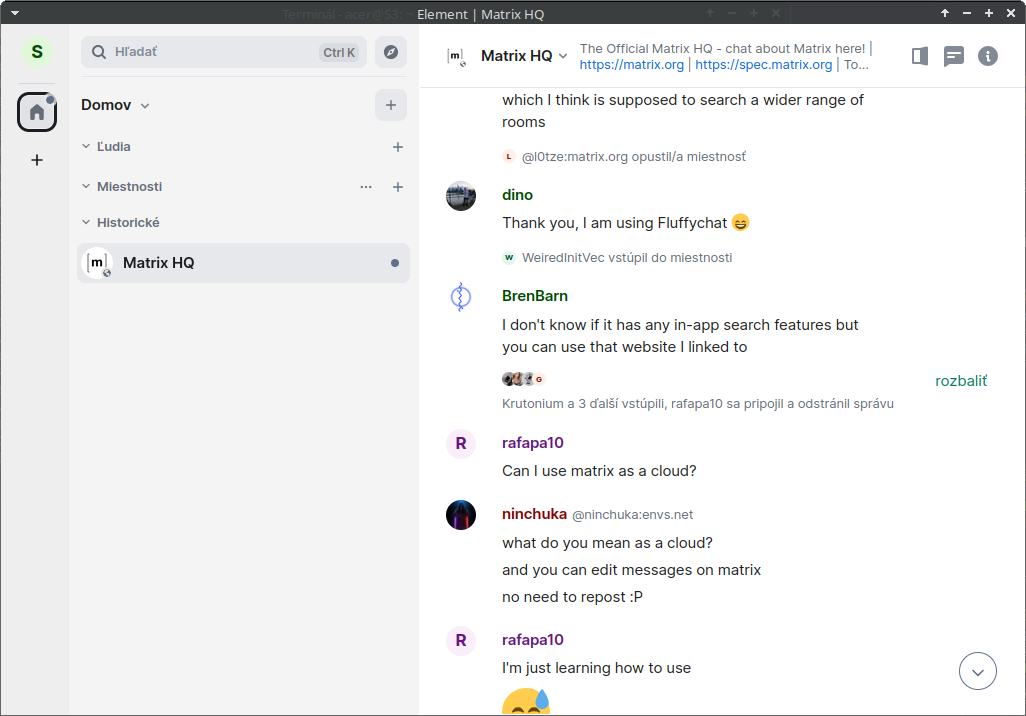Screen dimensions: 1026x716
Task: Open the https://matrix.org link
Action: pos(631,65)
